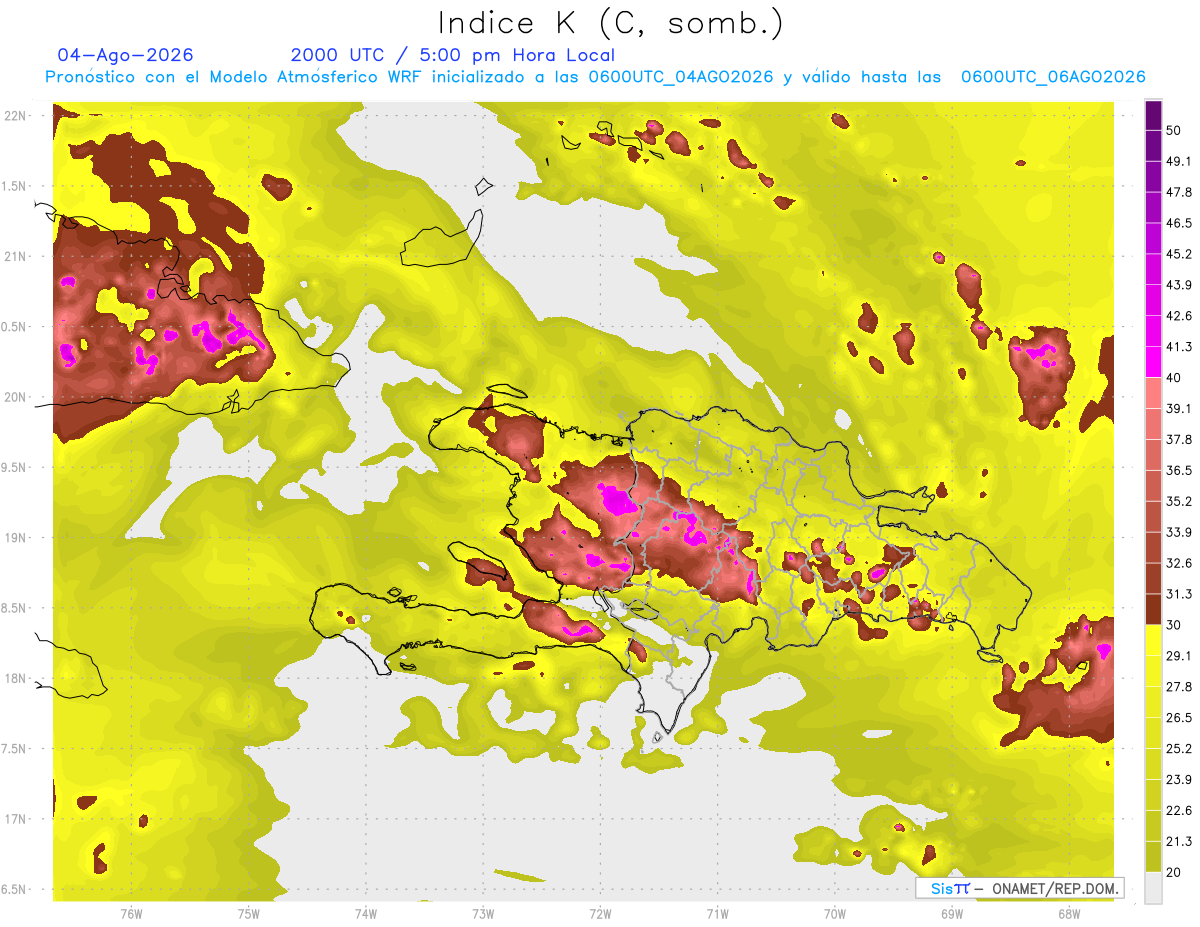This screenshot has width=1200, height=927.
Task: Click the legend value "40"
Action: (1174, 378)
